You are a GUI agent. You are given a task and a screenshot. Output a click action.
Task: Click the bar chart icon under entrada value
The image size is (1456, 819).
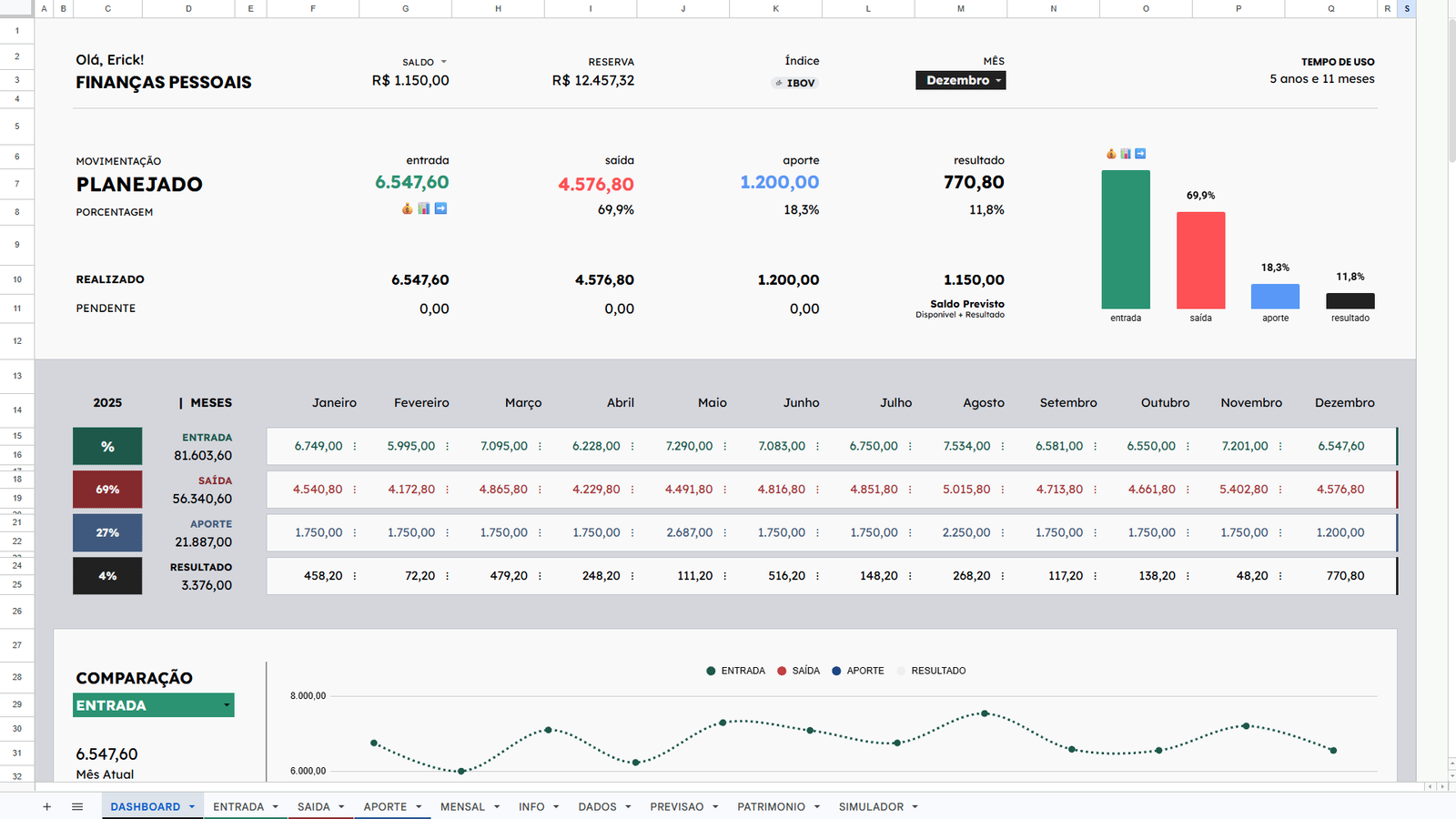coord(424,208)
